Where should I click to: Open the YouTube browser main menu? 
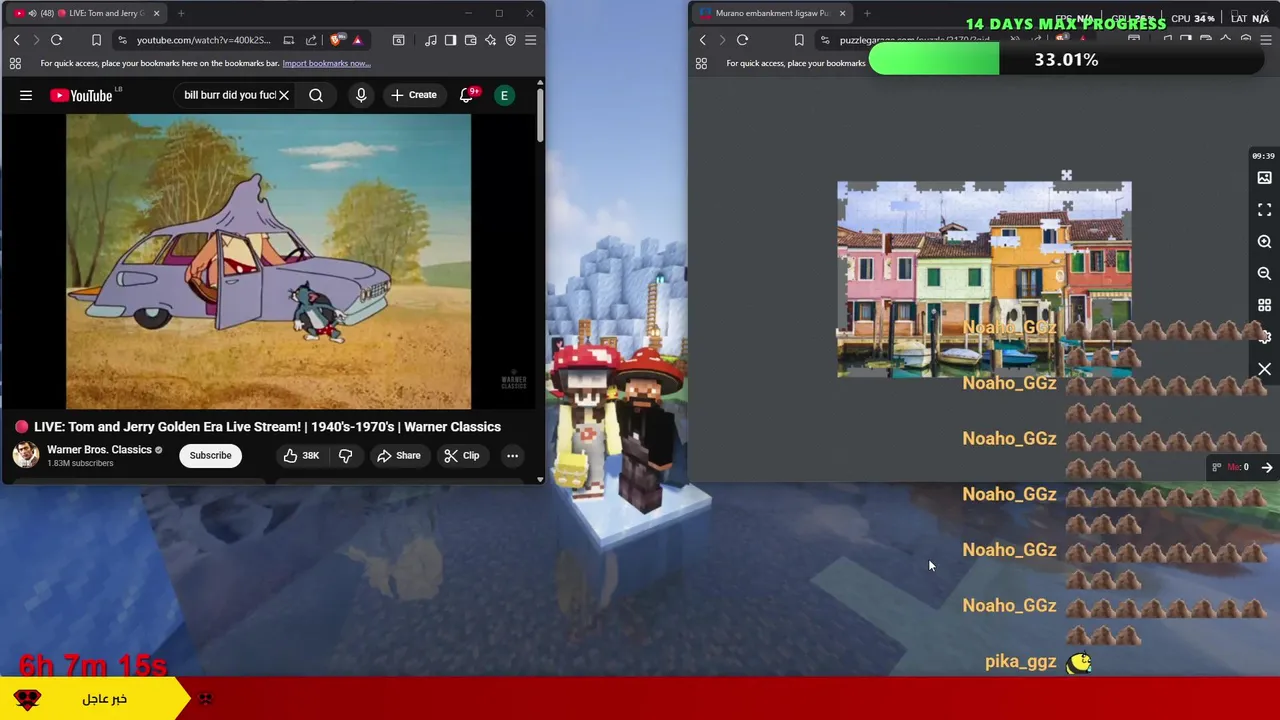pos(530,40)
